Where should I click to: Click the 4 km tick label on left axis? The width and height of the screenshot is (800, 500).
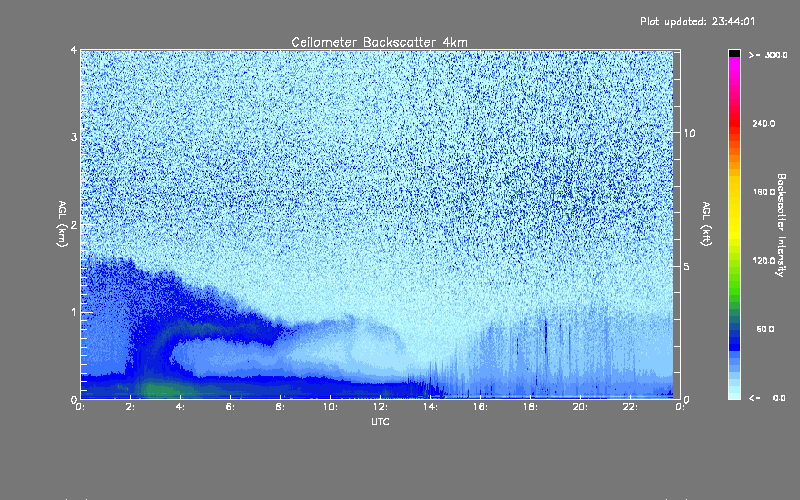[74, 50]
